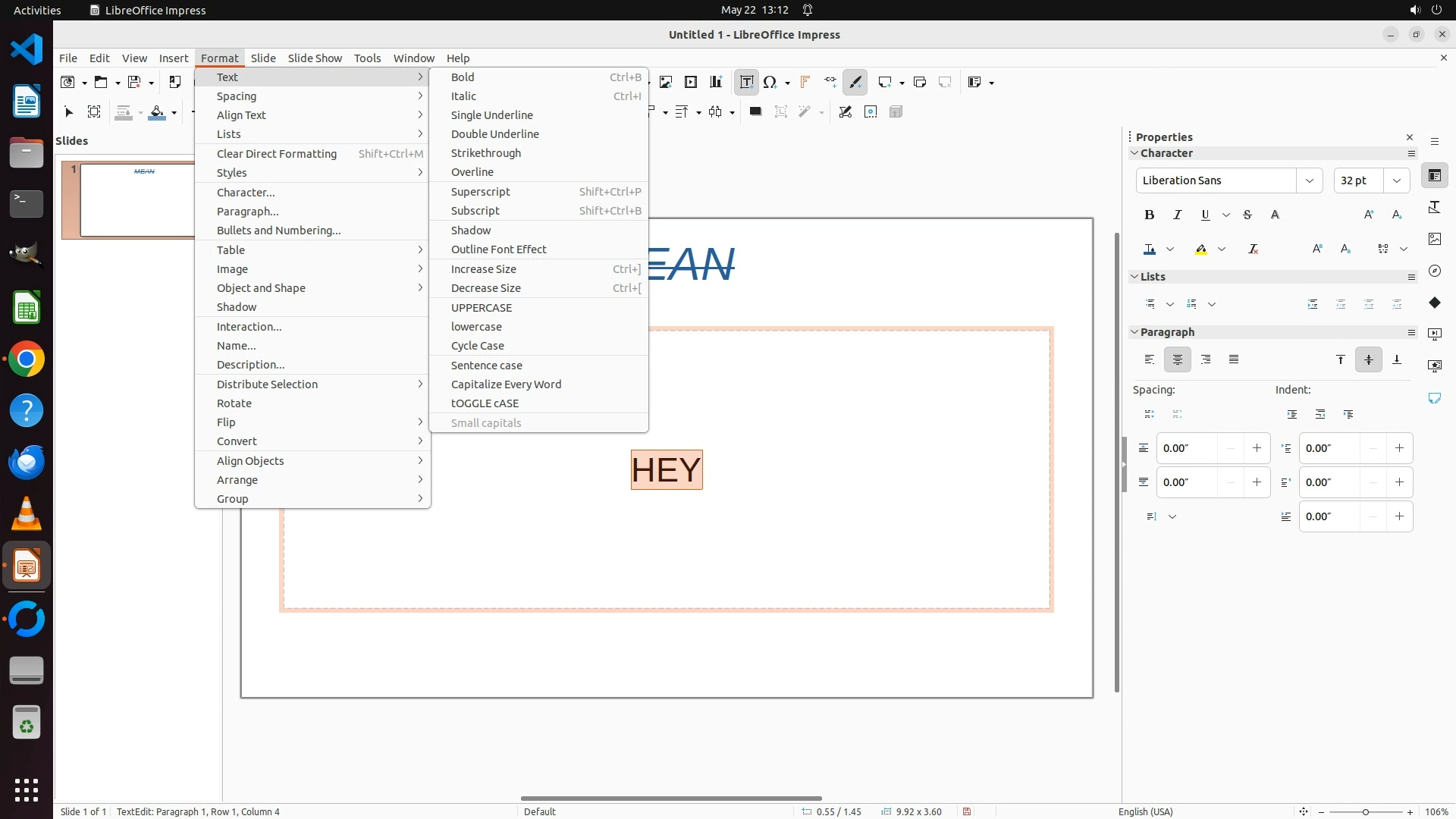Open the font name dropdown
The image size is (1456, 819).
(1310, 180)
